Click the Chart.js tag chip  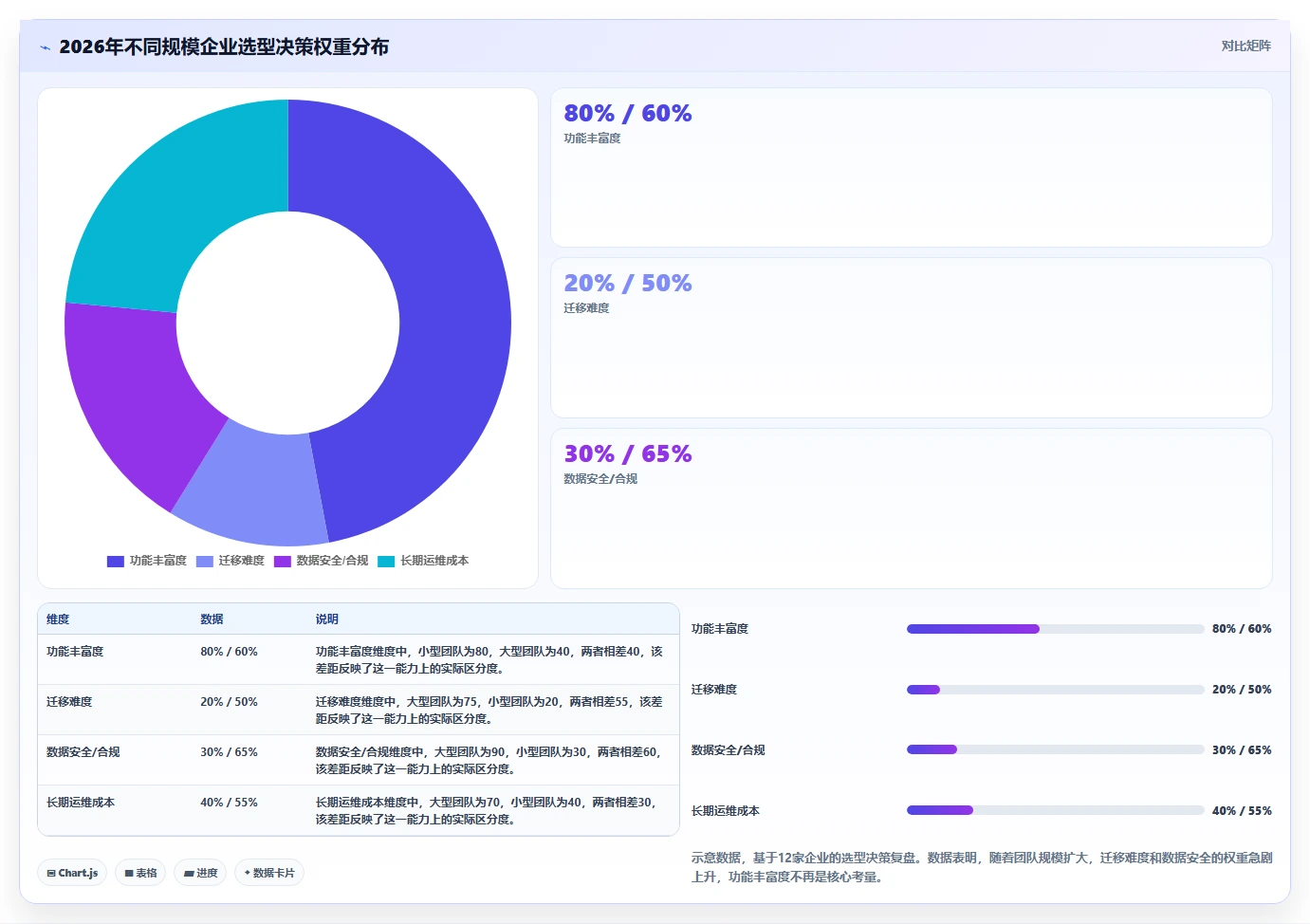pos(72,873)
